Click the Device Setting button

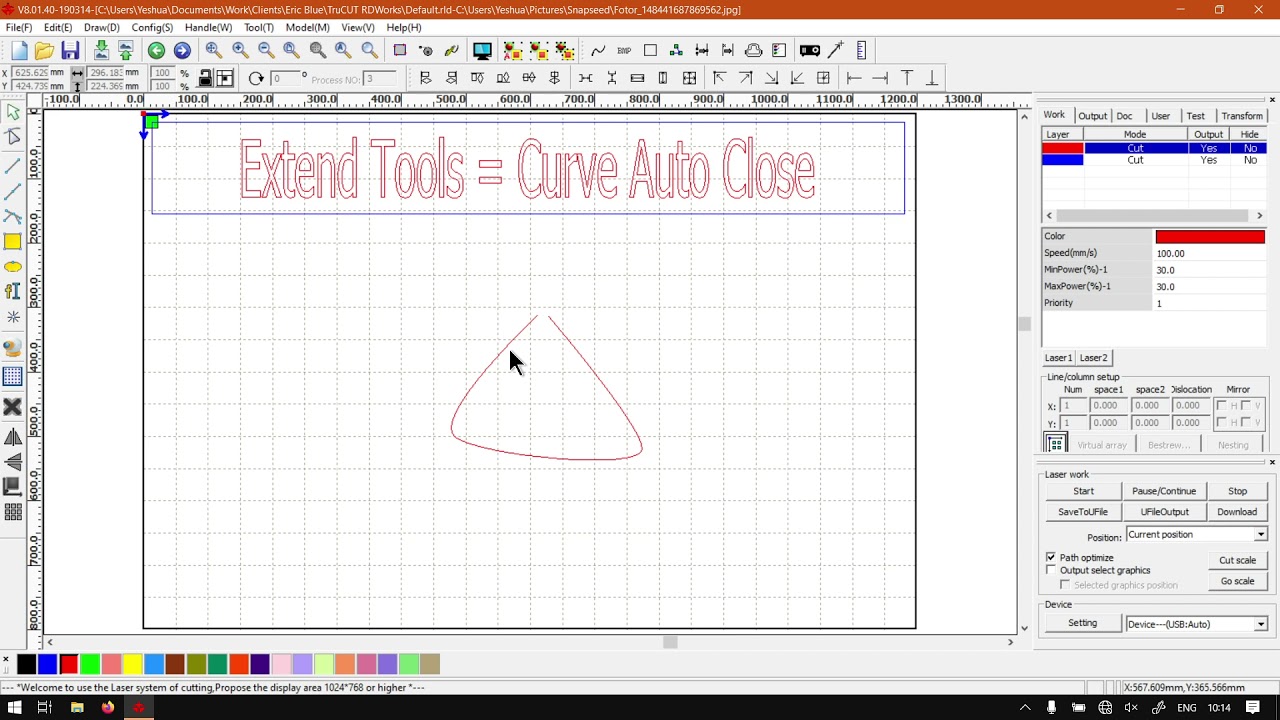[x=1083, y=623]
